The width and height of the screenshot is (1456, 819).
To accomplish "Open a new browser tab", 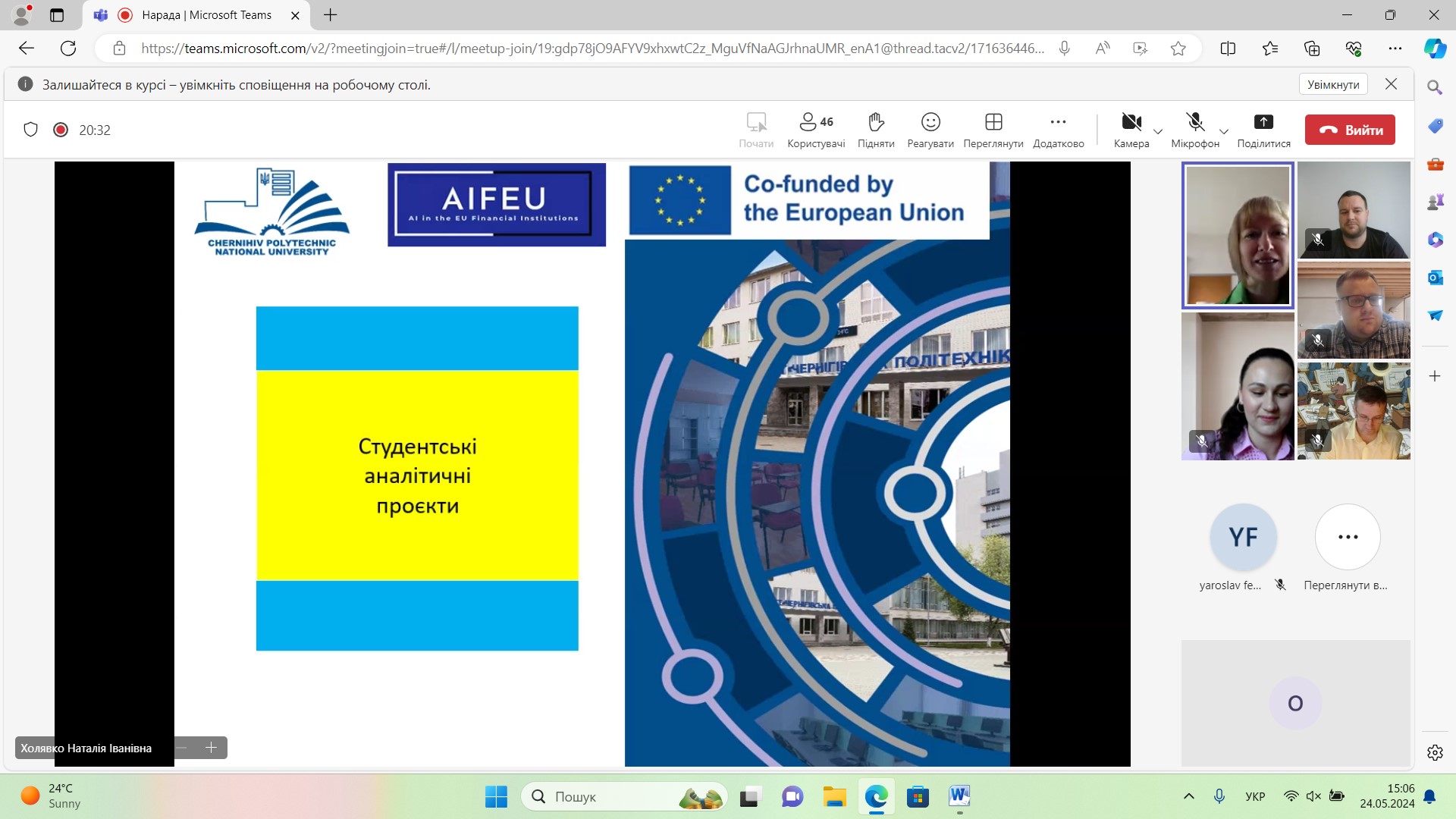I will [x=331, y=15].
